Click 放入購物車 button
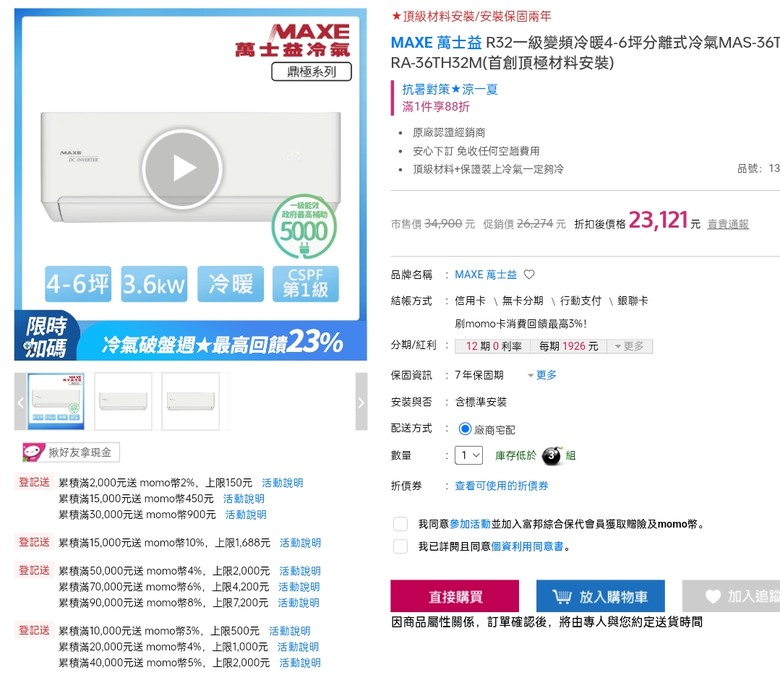The width and height of the screenshot is (780, 675). click(600, 596)
